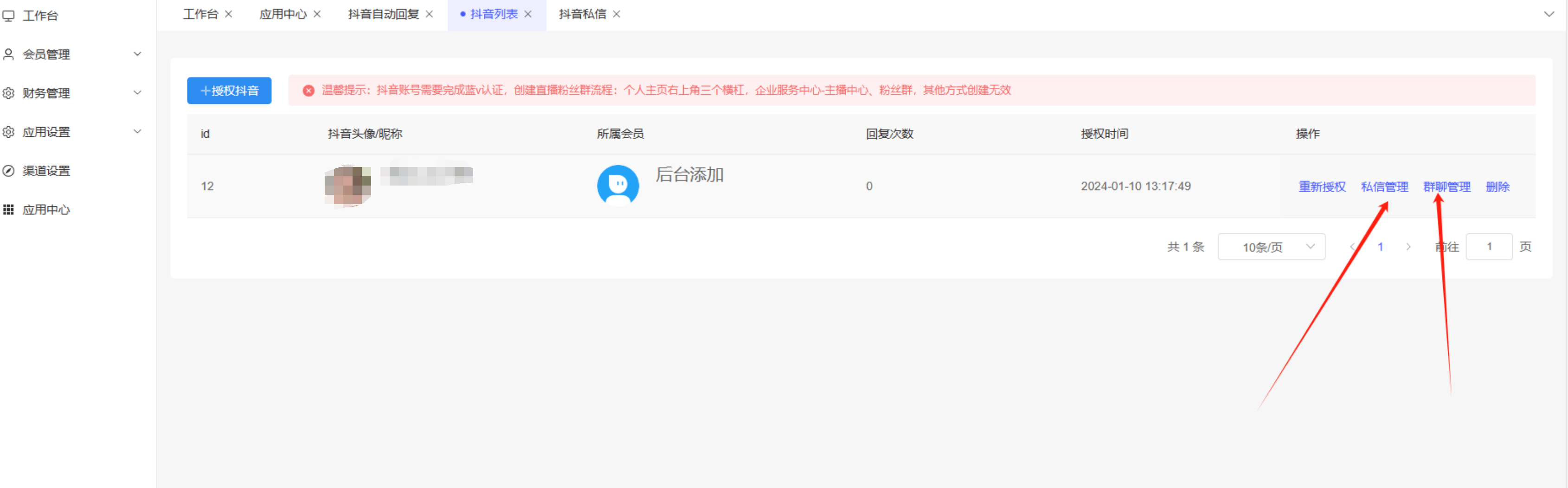Click the 应用中心 grid icon
This screenshot has width=1568, height=488.
8,210
